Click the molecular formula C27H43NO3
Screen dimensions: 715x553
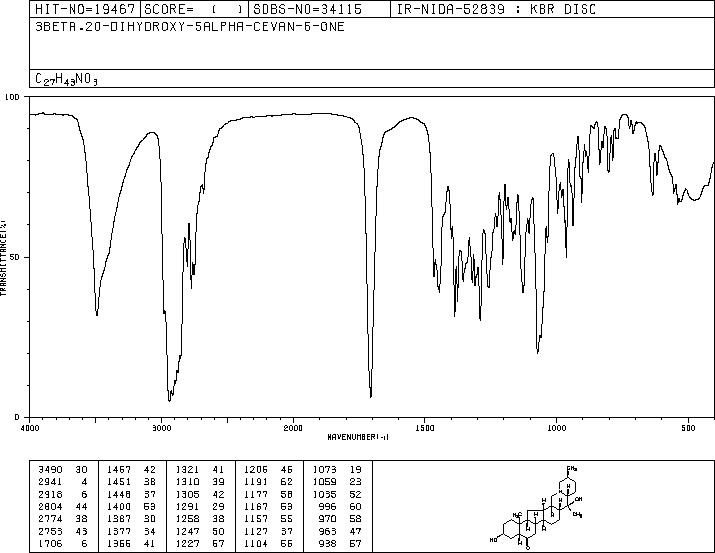click(67, 79)
